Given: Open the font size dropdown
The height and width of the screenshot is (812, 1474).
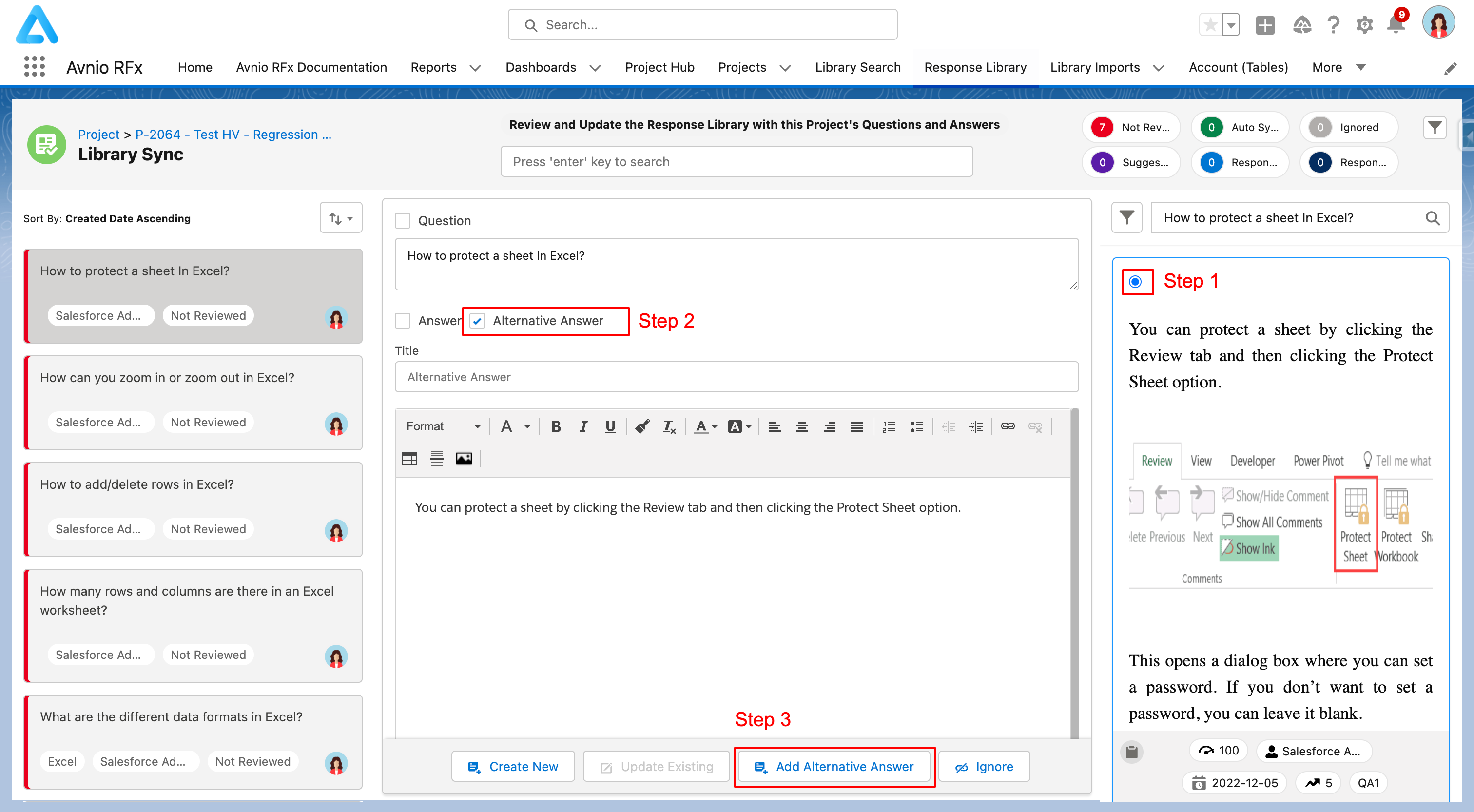Looking at the screenshot, I should (515, 426).
